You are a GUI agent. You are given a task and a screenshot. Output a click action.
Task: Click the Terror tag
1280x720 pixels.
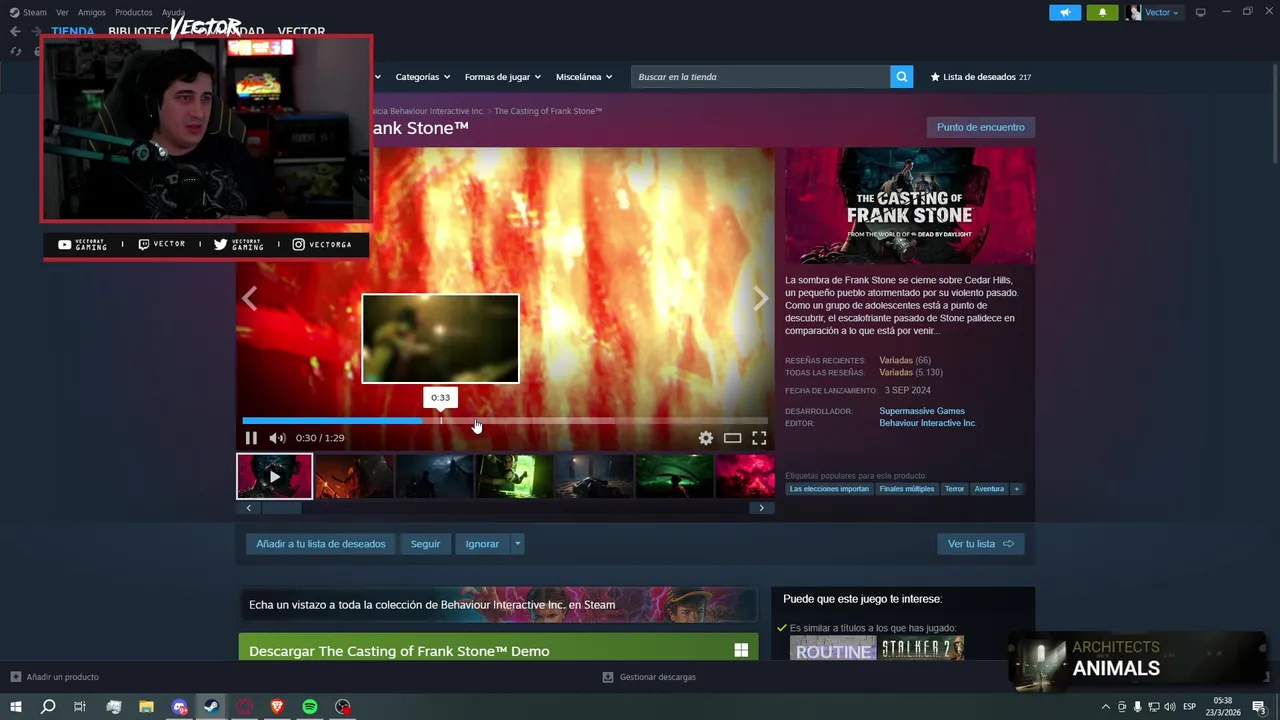coord(955,489)
